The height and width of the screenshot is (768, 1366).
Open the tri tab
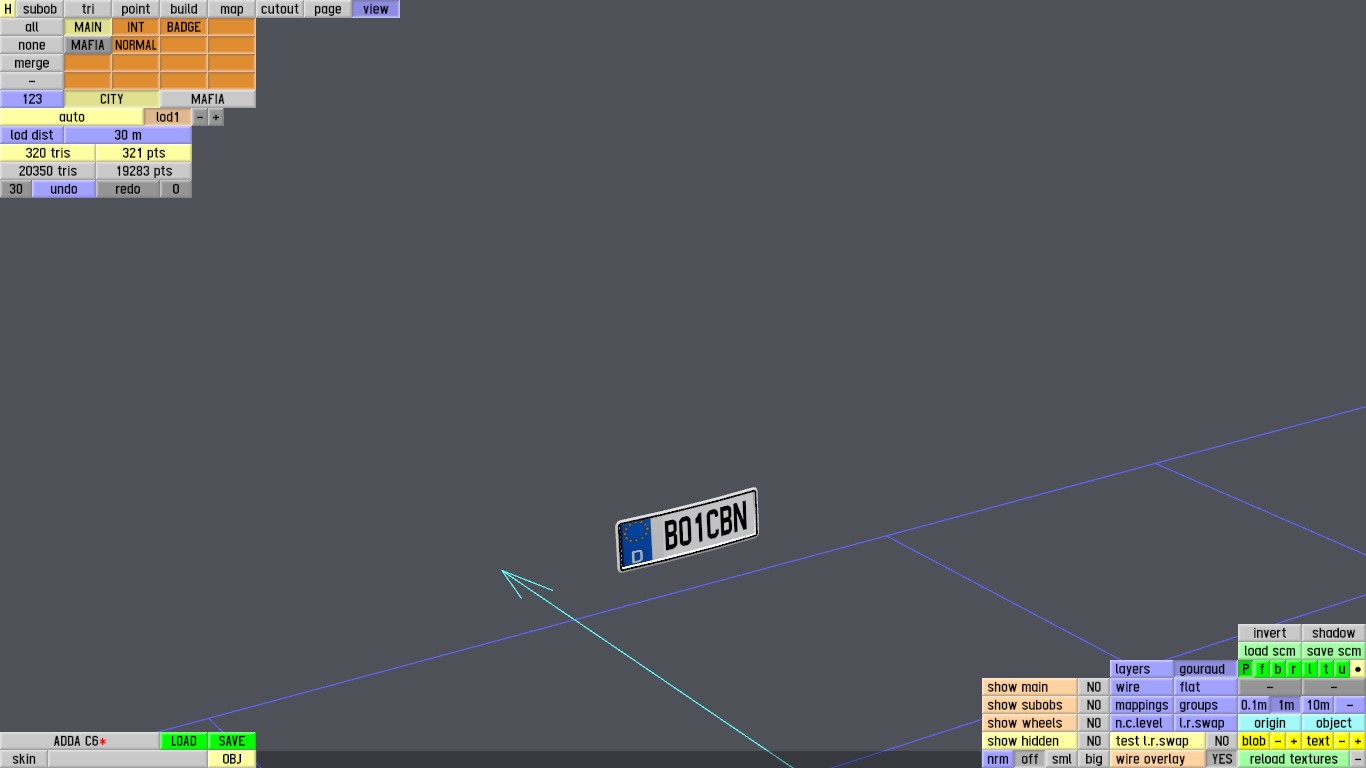click(x=88, y=9)
